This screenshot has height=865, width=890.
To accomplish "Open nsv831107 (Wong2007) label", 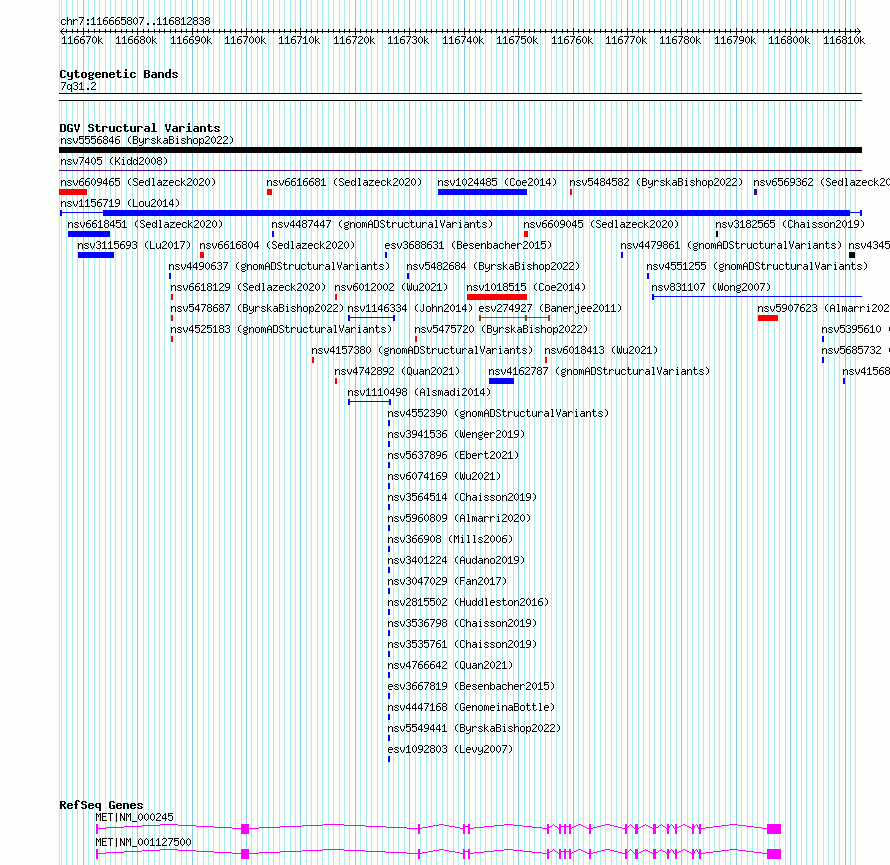I will point(711,287).
